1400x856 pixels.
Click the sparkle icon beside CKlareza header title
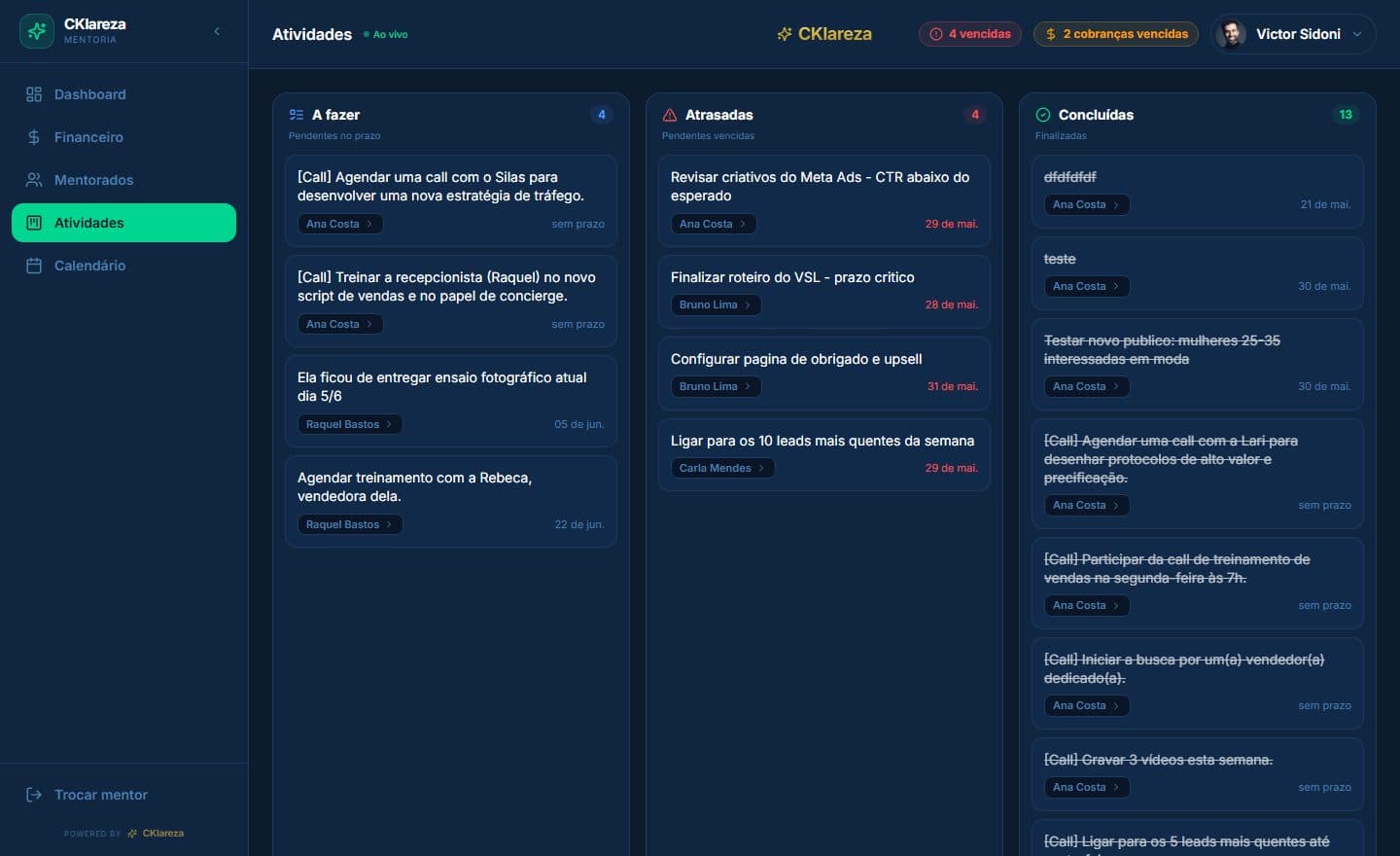[x=785, y=34]
